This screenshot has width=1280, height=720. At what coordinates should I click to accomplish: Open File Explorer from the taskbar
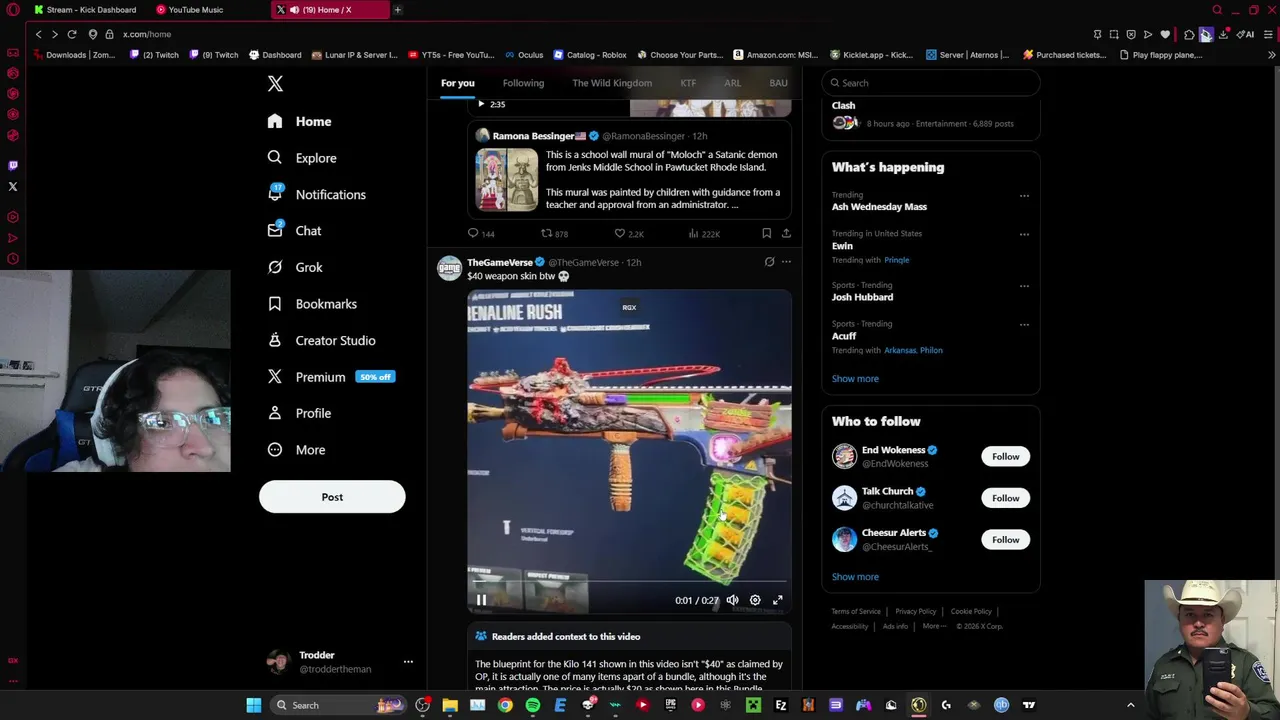[450, 705]
